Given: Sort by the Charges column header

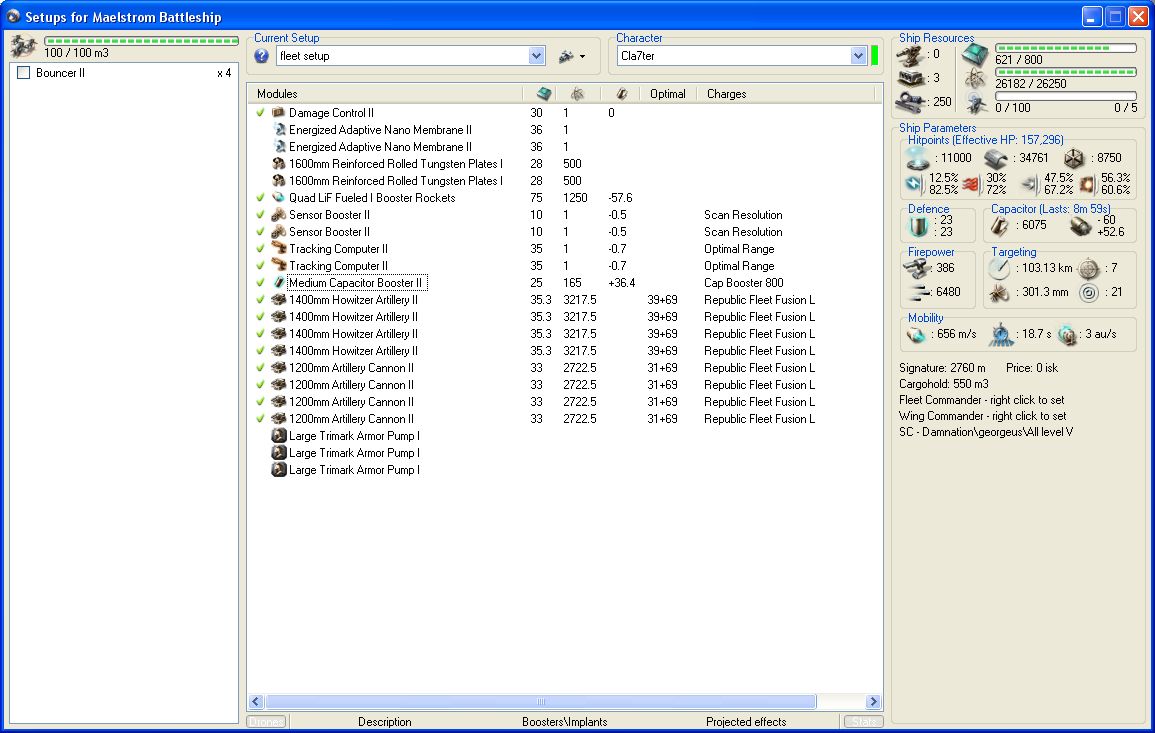Looking at the screenshot, I should point(726,94).
